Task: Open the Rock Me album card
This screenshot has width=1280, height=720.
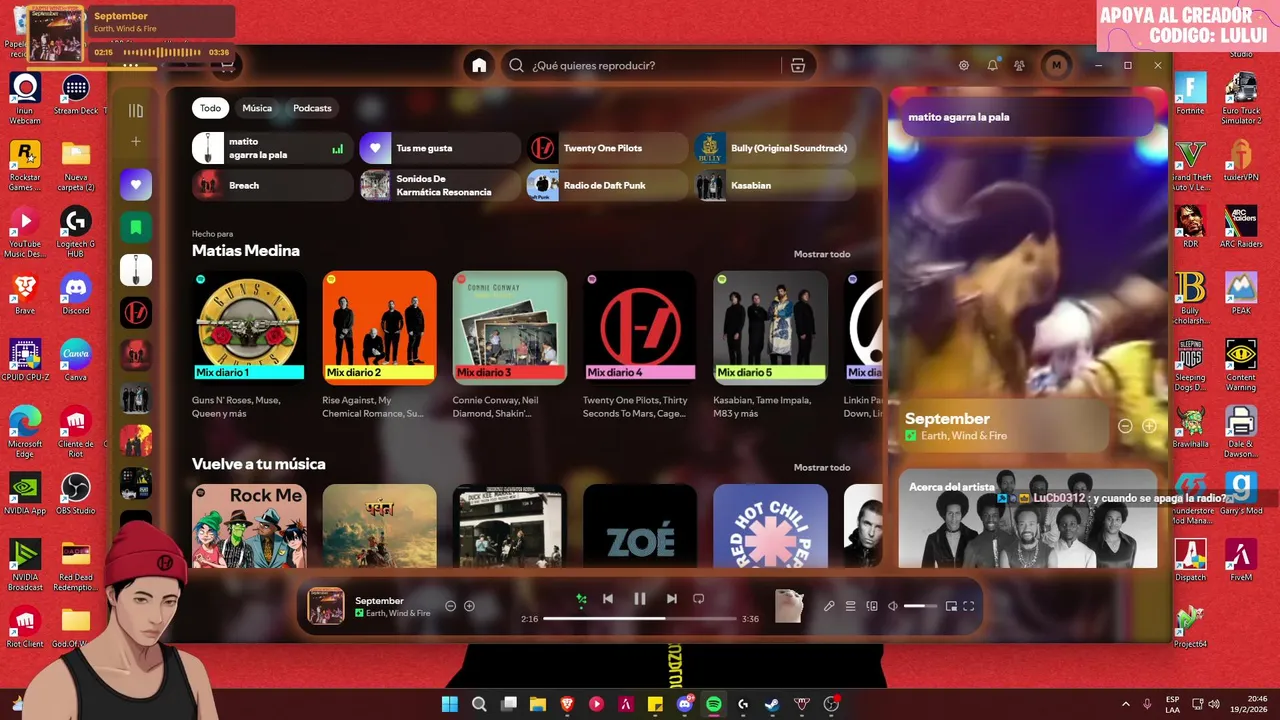Action: click(x=249, y=526)
